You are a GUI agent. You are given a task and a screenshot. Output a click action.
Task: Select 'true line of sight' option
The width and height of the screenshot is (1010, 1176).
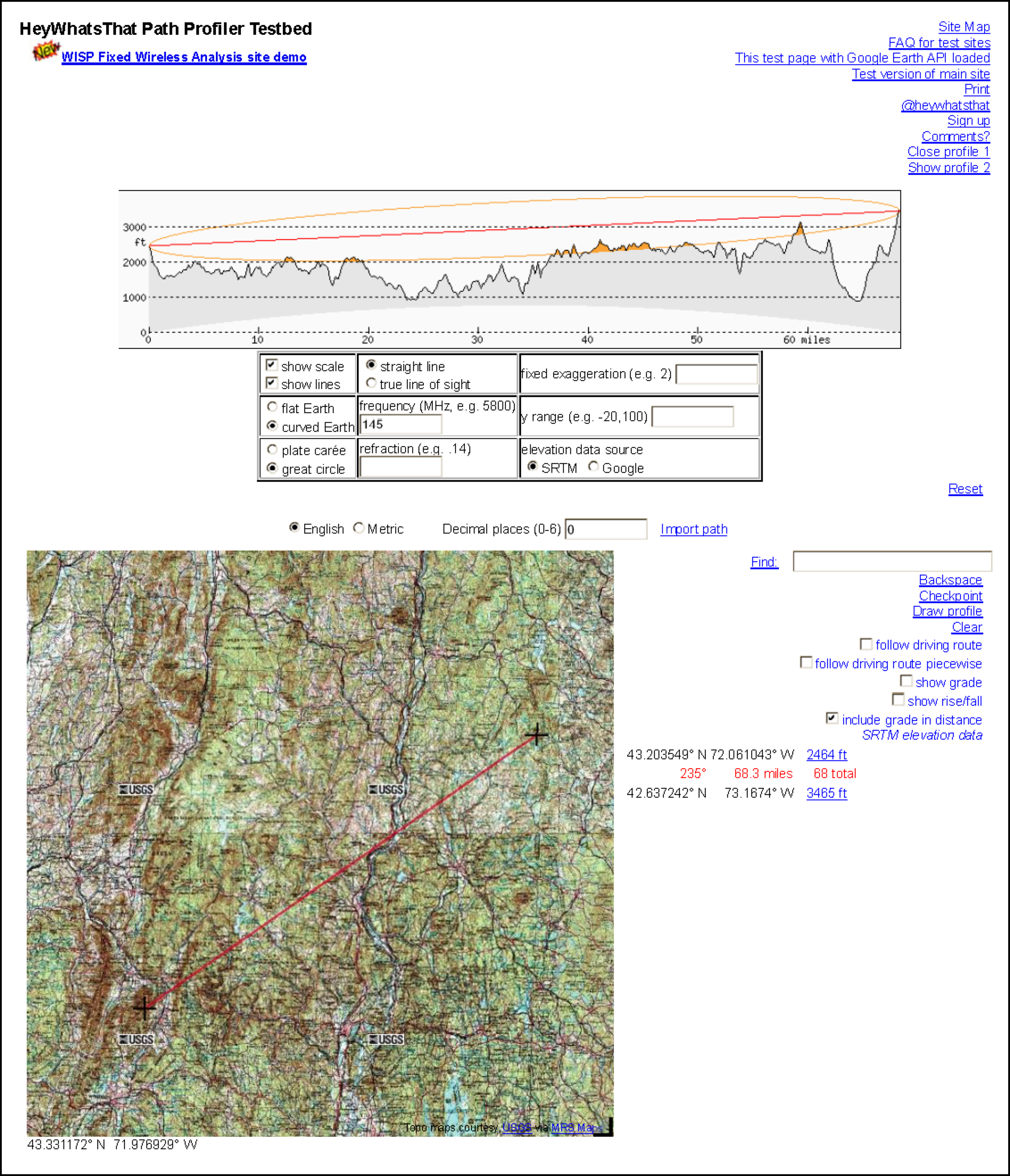point(371,384)
